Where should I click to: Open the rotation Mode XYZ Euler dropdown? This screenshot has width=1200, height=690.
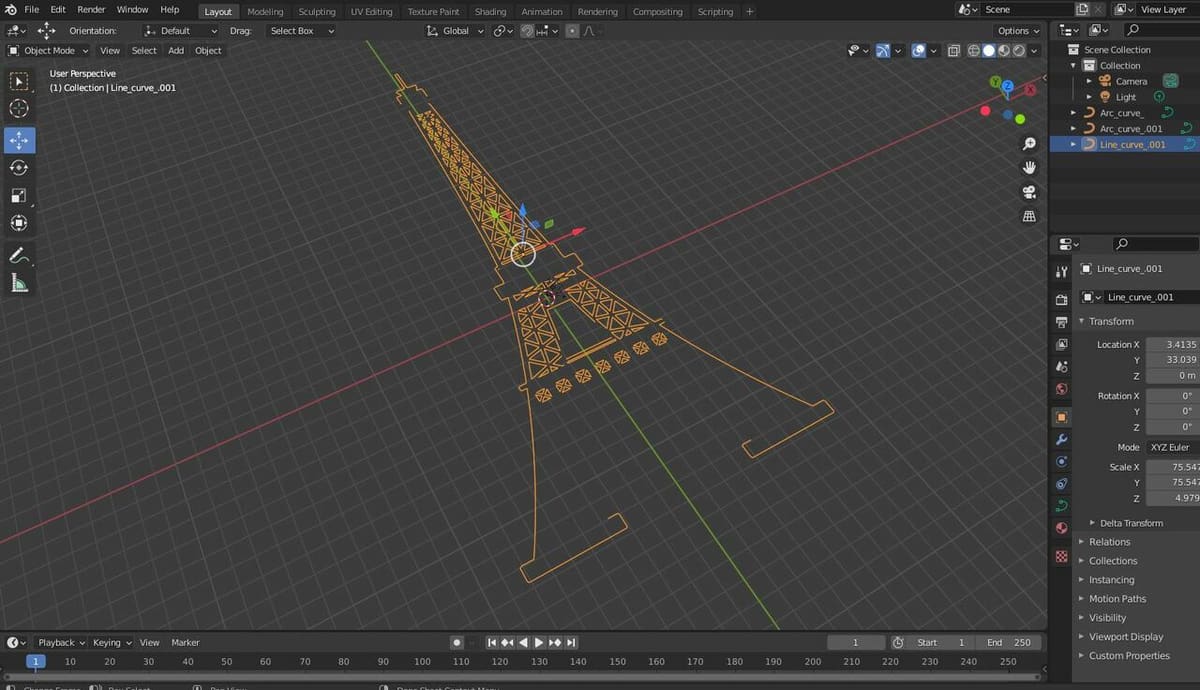tap(1172, 447)
